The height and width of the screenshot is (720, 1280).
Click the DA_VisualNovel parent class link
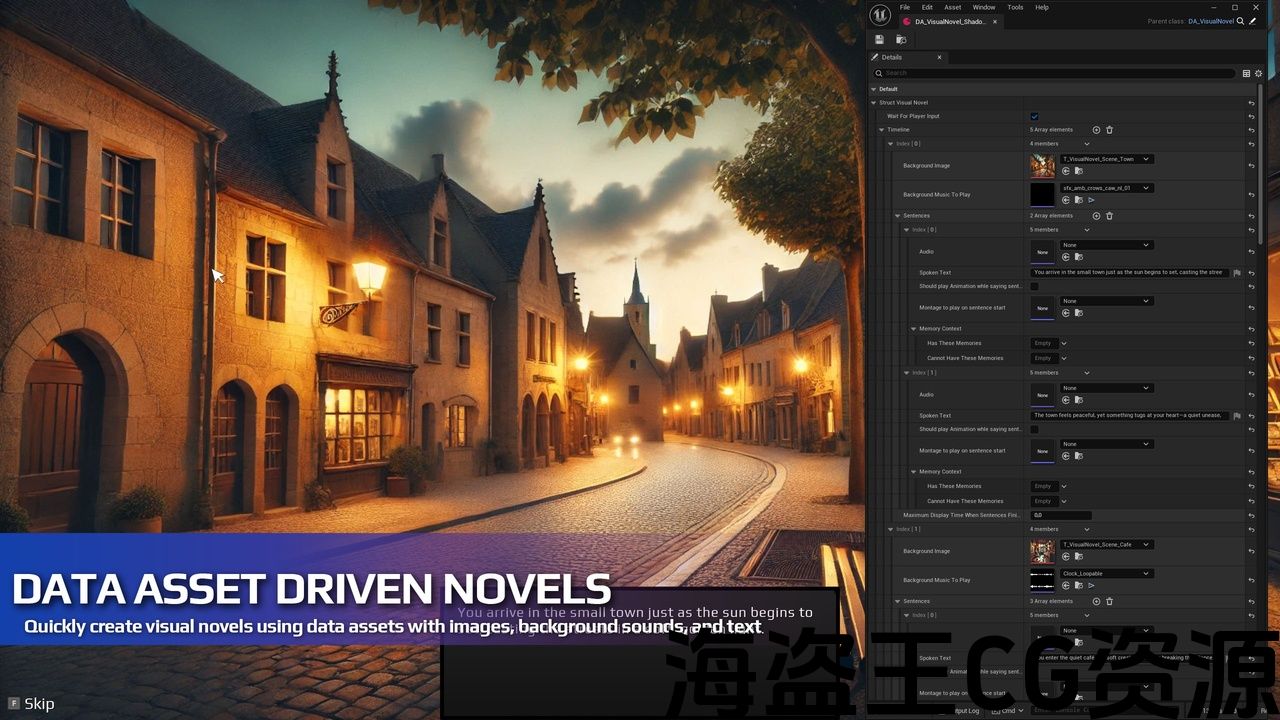[1210, 21]
